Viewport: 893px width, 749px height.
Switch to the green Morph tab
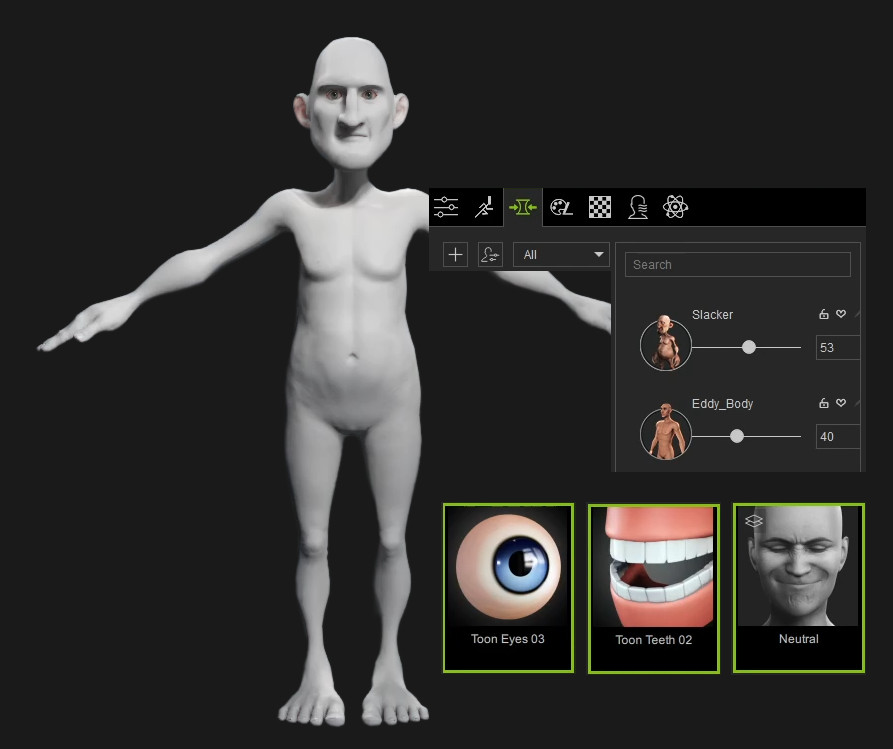[522, 207]
